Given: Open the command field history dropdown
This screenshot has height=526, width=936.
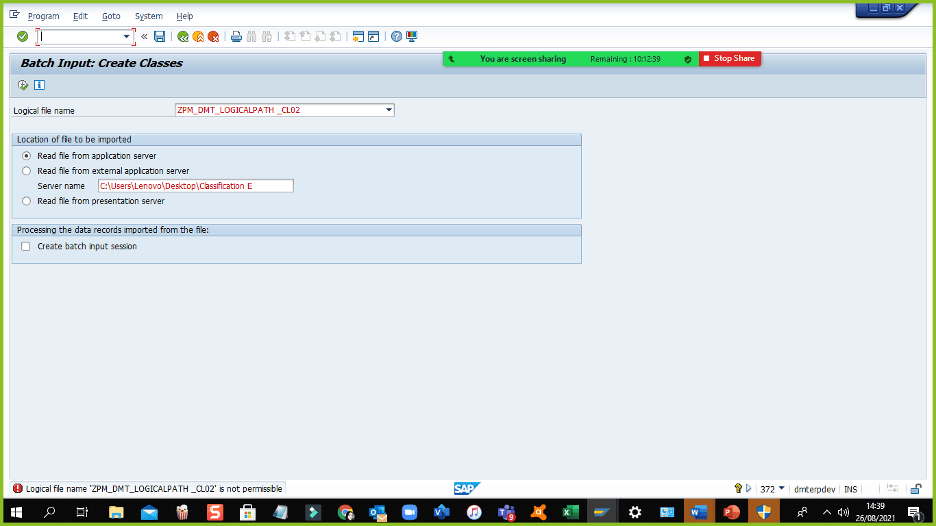Looking at the screenshot, I should 127,37.
